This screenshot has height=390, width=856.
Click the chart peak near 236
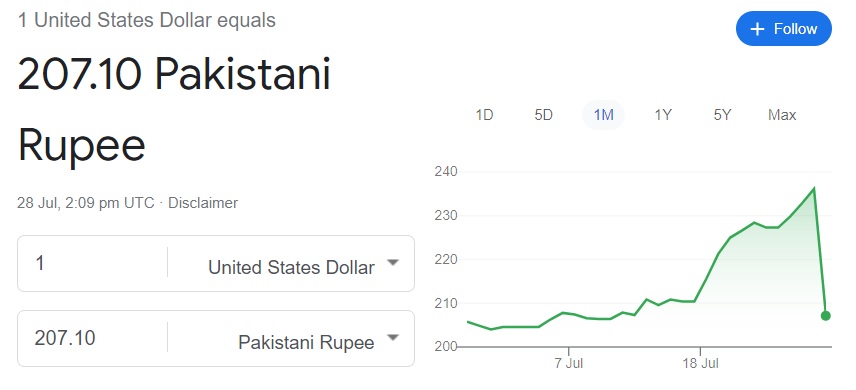coord(814,188)
